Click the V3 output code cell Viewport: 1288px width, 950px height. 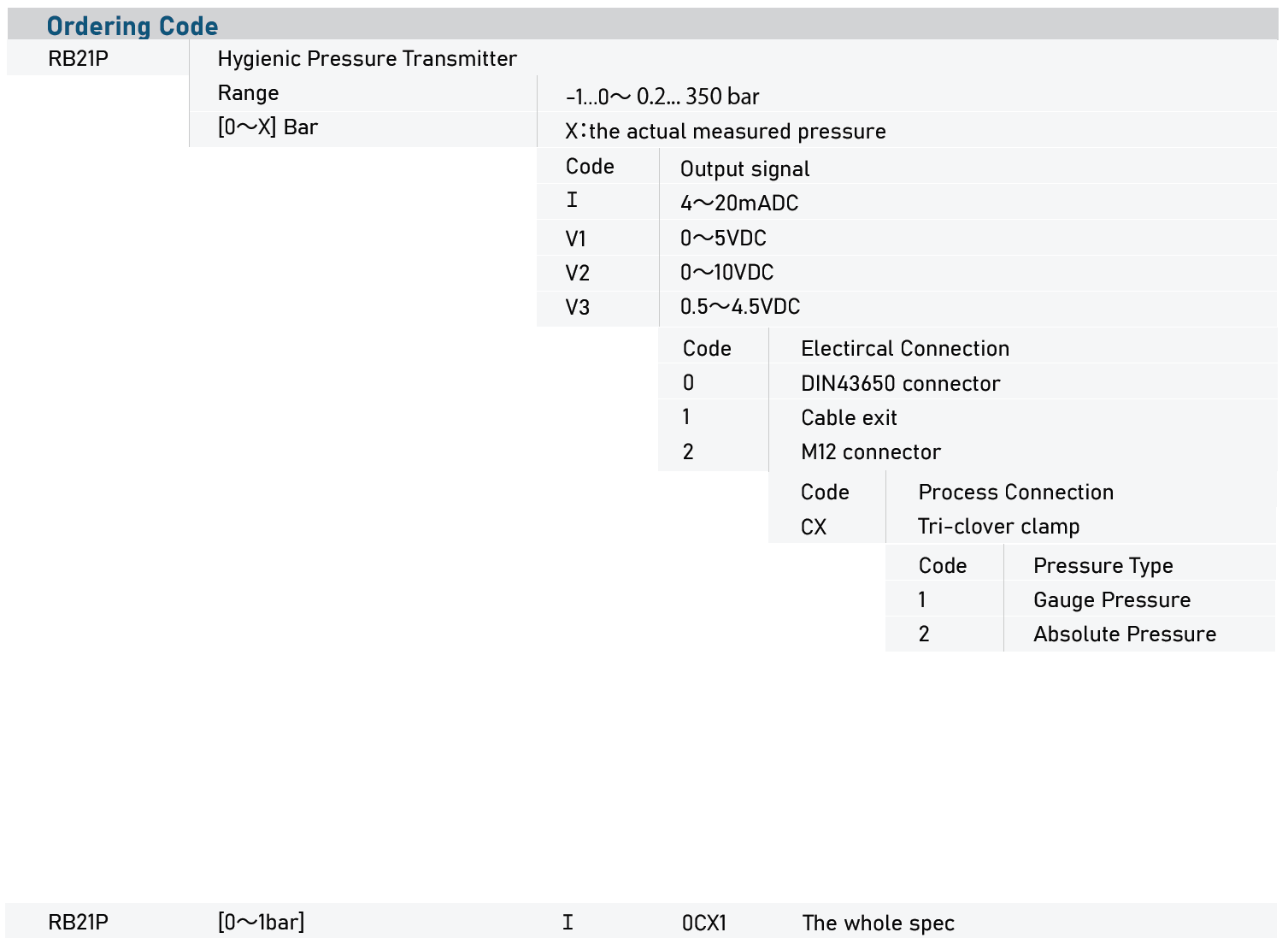click(578, 308)
